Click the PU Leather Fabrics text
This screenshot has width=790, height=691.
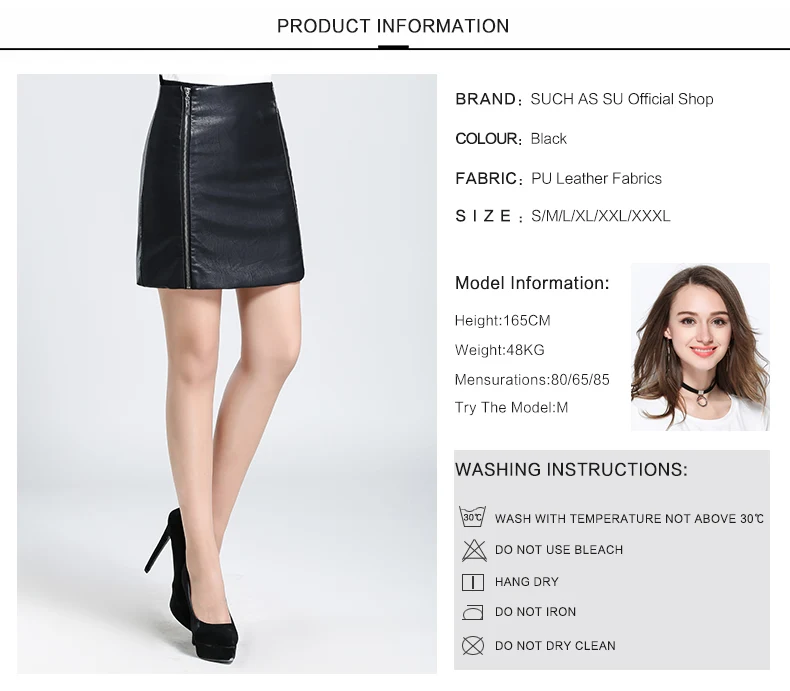596,178
